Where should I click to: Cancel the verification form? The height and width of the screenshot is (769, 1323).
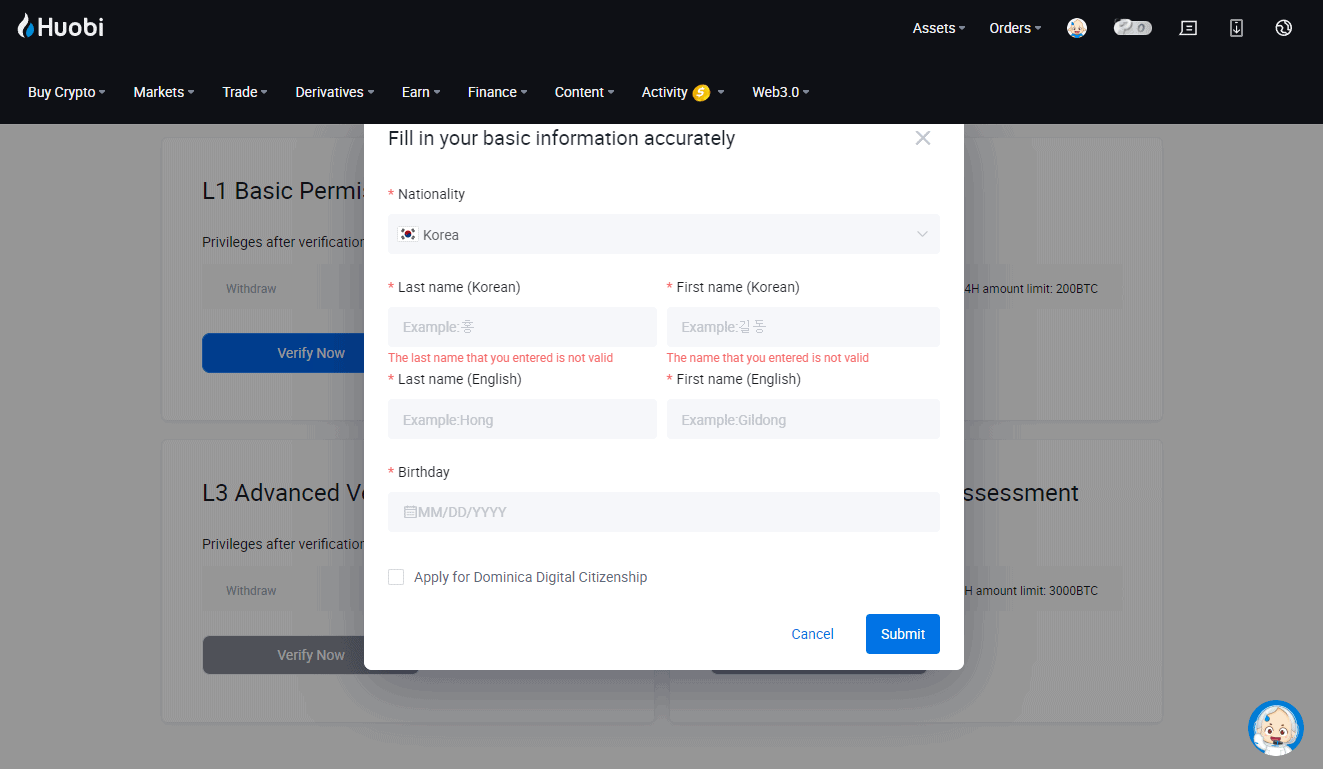coord(812,633)
